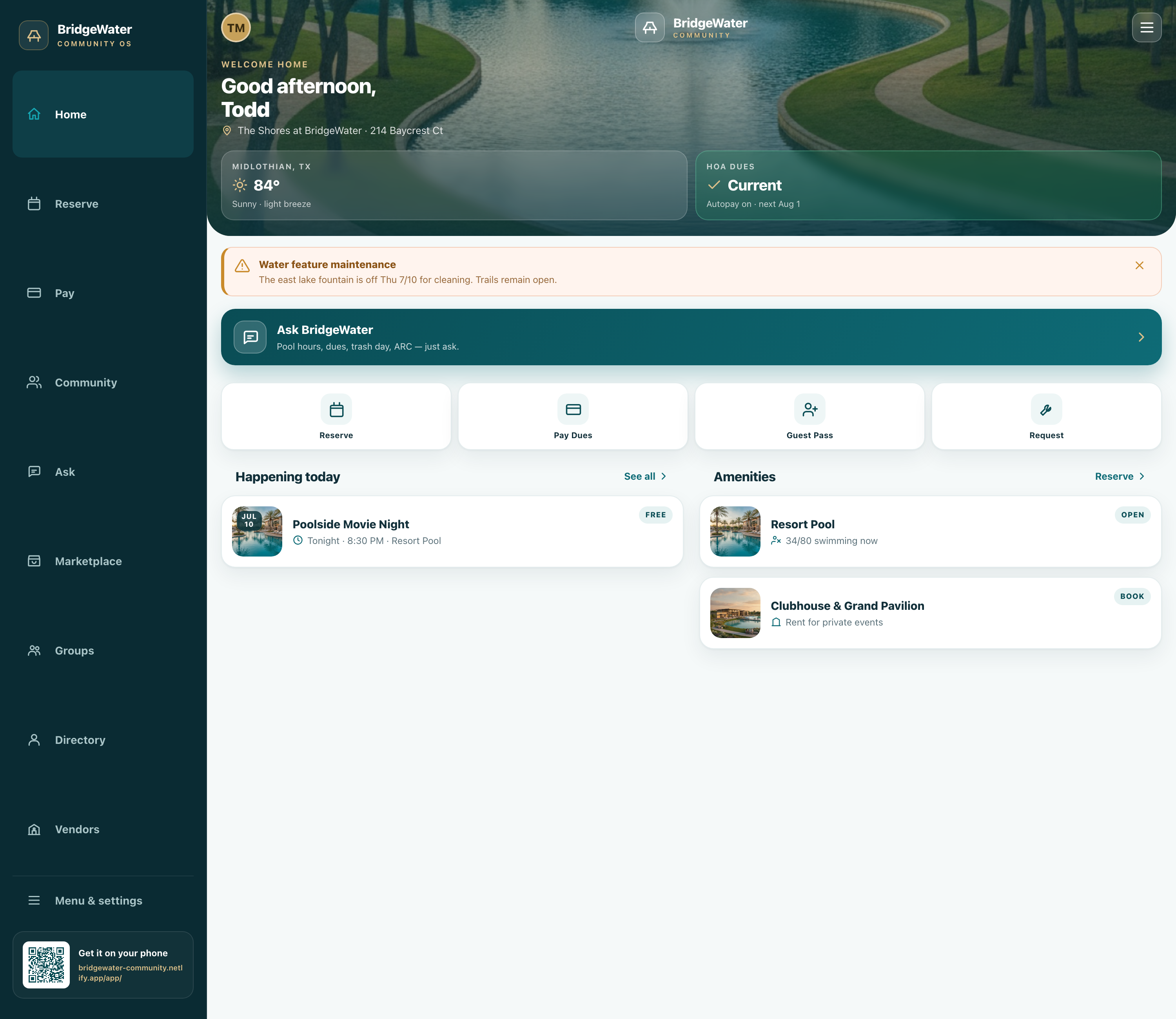Viewport: 1176px width, 1019px height.
Task: Open Resort Pool thumbnail image
Action: click(735, 531)
